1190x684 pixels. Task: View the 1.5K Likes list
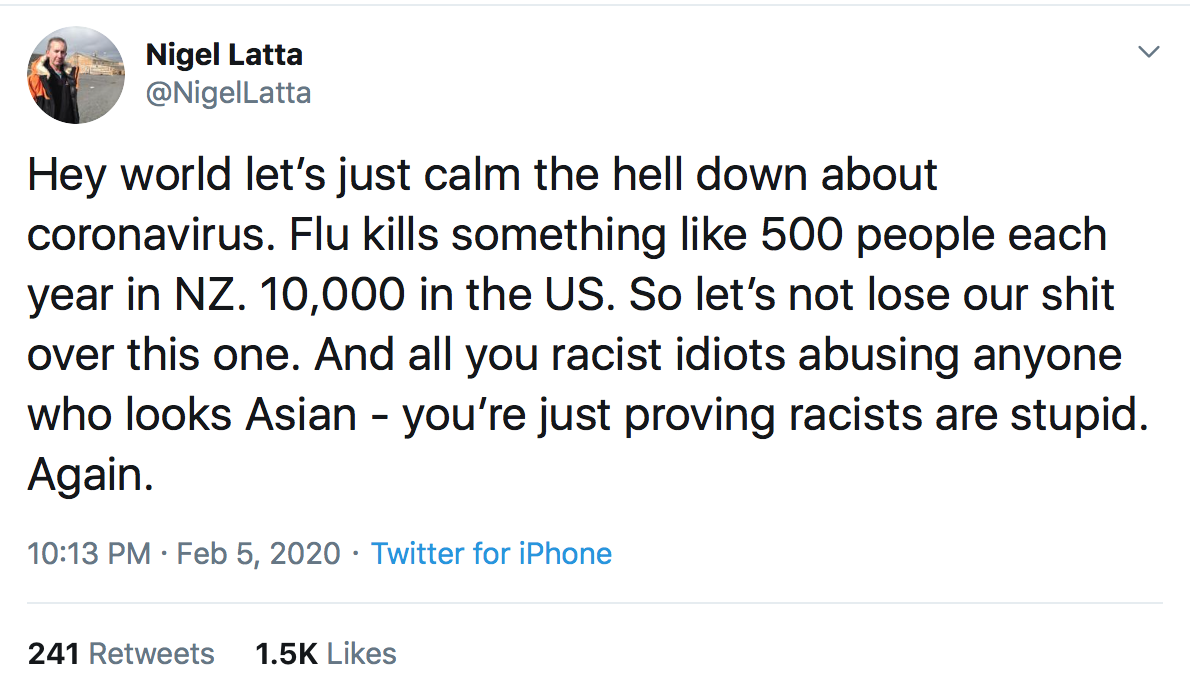tap(326, 654)
